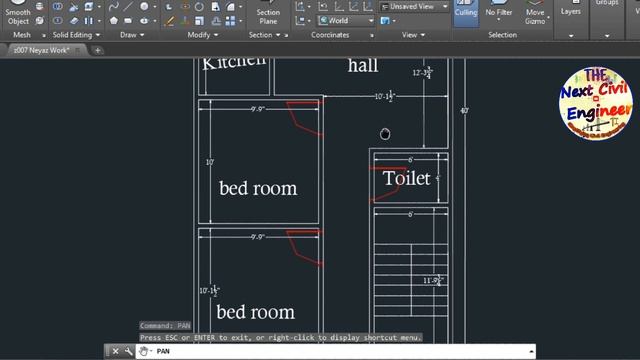Click the two vertical bars icon in Solid Editing
Image resolution: width=640 pixels, height=360 pixels.
88,20
